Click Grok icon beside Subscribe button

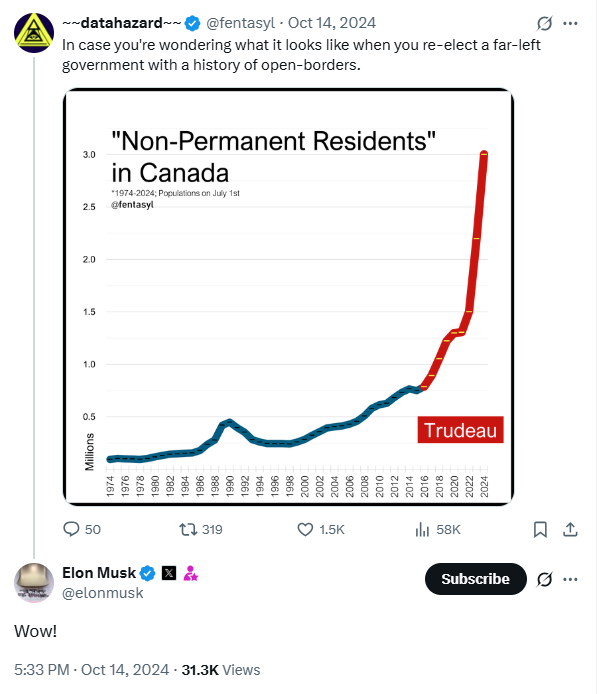545,578
